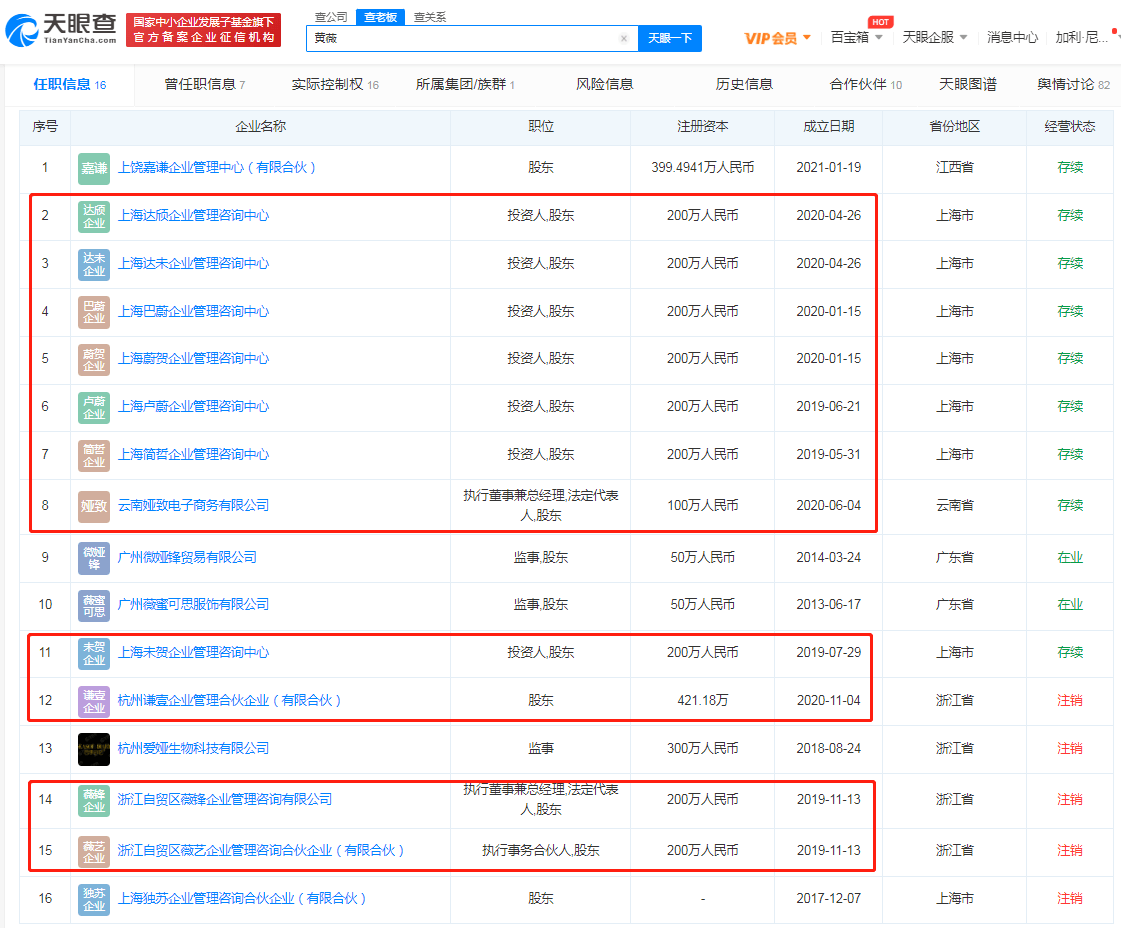
Task: Select the date cell 2014-03-24
Action: click(829, 558)
